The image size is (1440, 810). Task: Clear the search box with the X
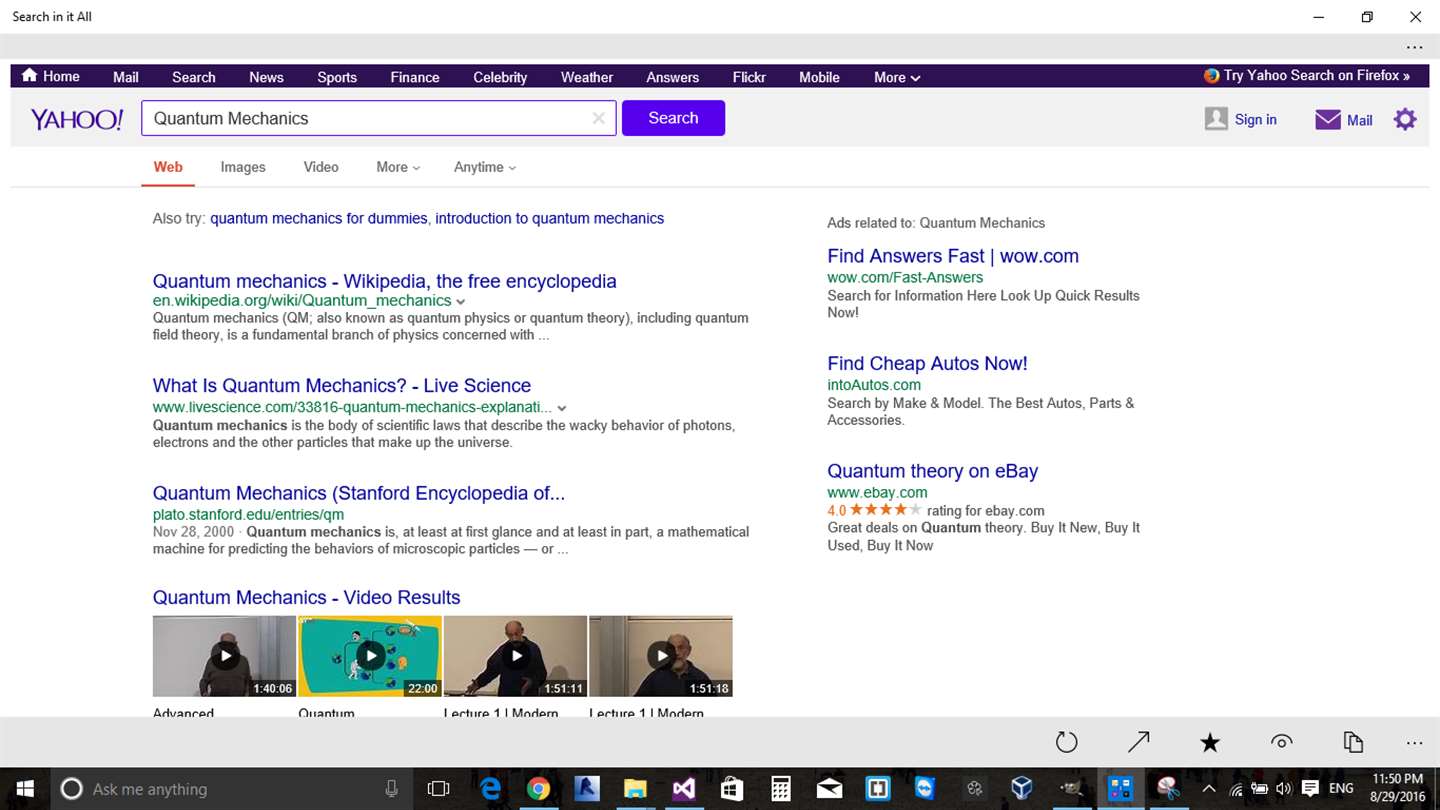coord(598,118)
